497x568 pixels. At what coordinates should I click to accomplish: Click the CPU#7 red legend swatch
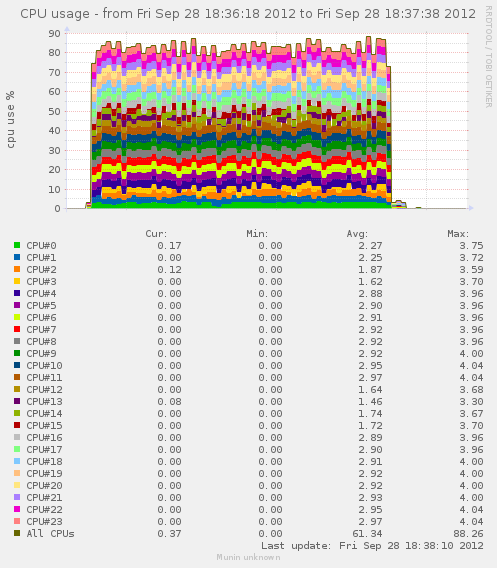[17, 329]
